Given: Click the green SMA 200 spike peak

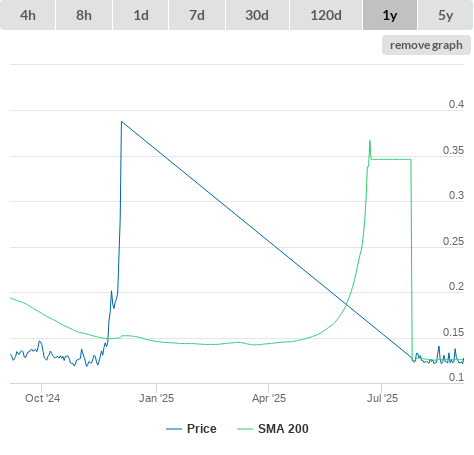Looking at the screenshot, I should (x=370, y=141).
